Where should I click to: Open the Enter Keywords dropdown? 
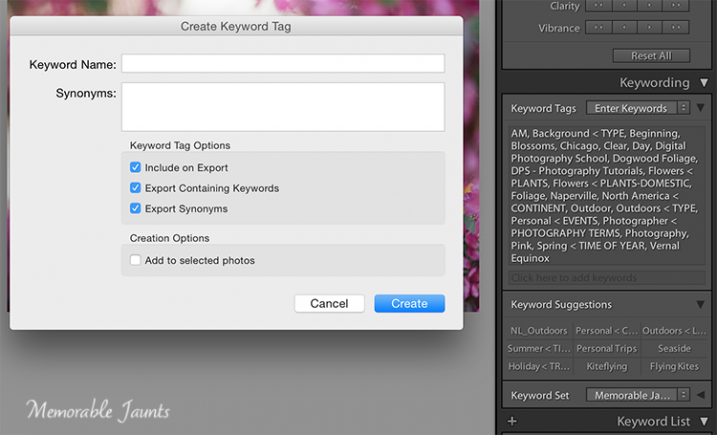click(638, 108)
